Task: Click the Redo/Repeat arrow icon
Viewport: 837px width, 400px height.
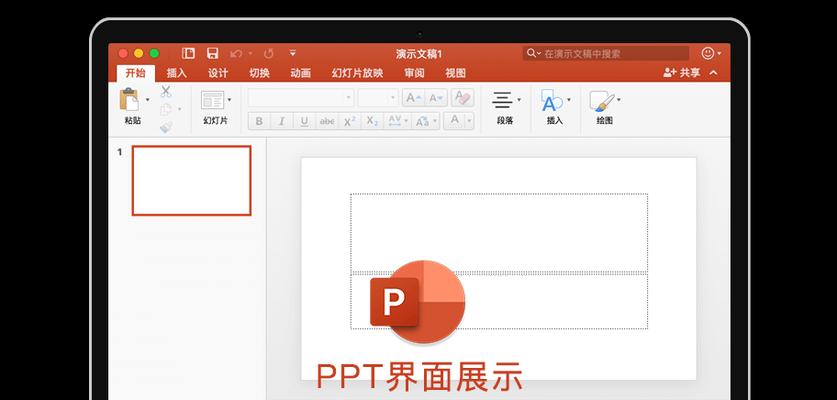Action: (269, 53)
